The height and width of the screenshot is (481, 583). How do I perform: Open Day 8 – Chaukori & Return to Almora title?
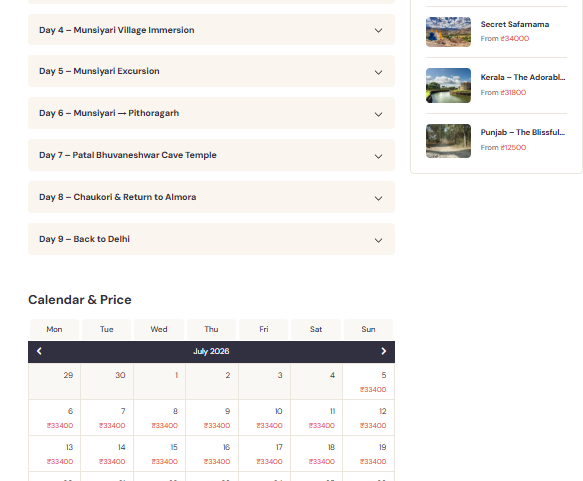(x=117, y=197)
